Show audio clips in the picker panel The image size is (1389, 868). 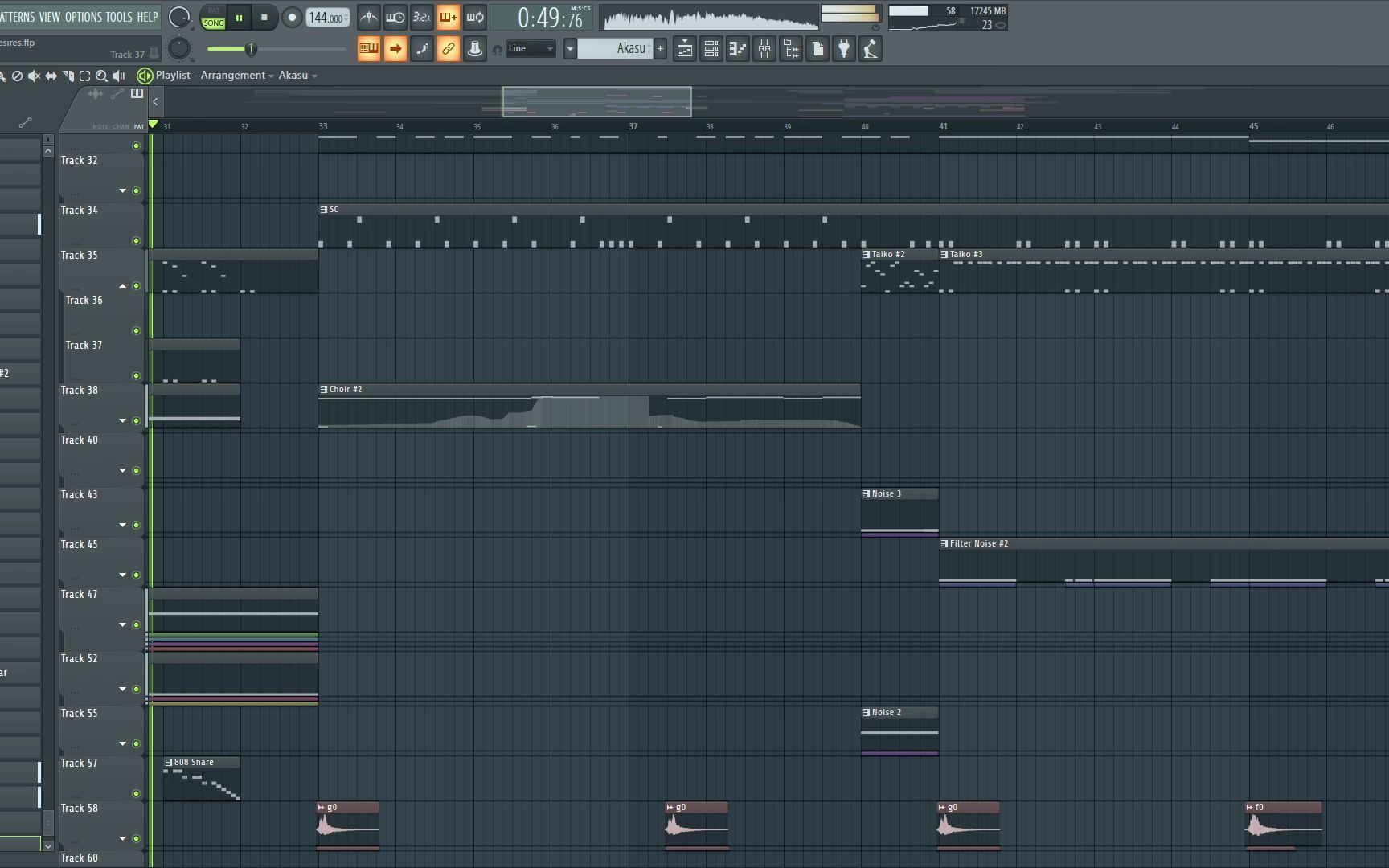(96, 94)
